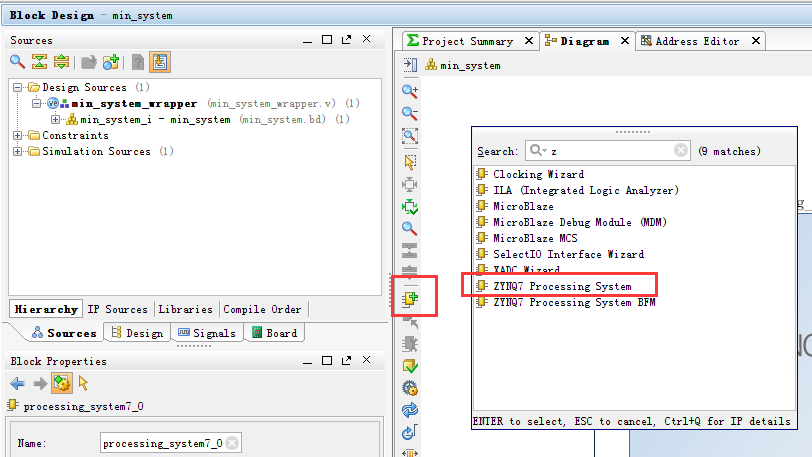Screen dimensions: 812x457
Task: Switch to the IP Sources tab
Action: (x=118, y=309)
